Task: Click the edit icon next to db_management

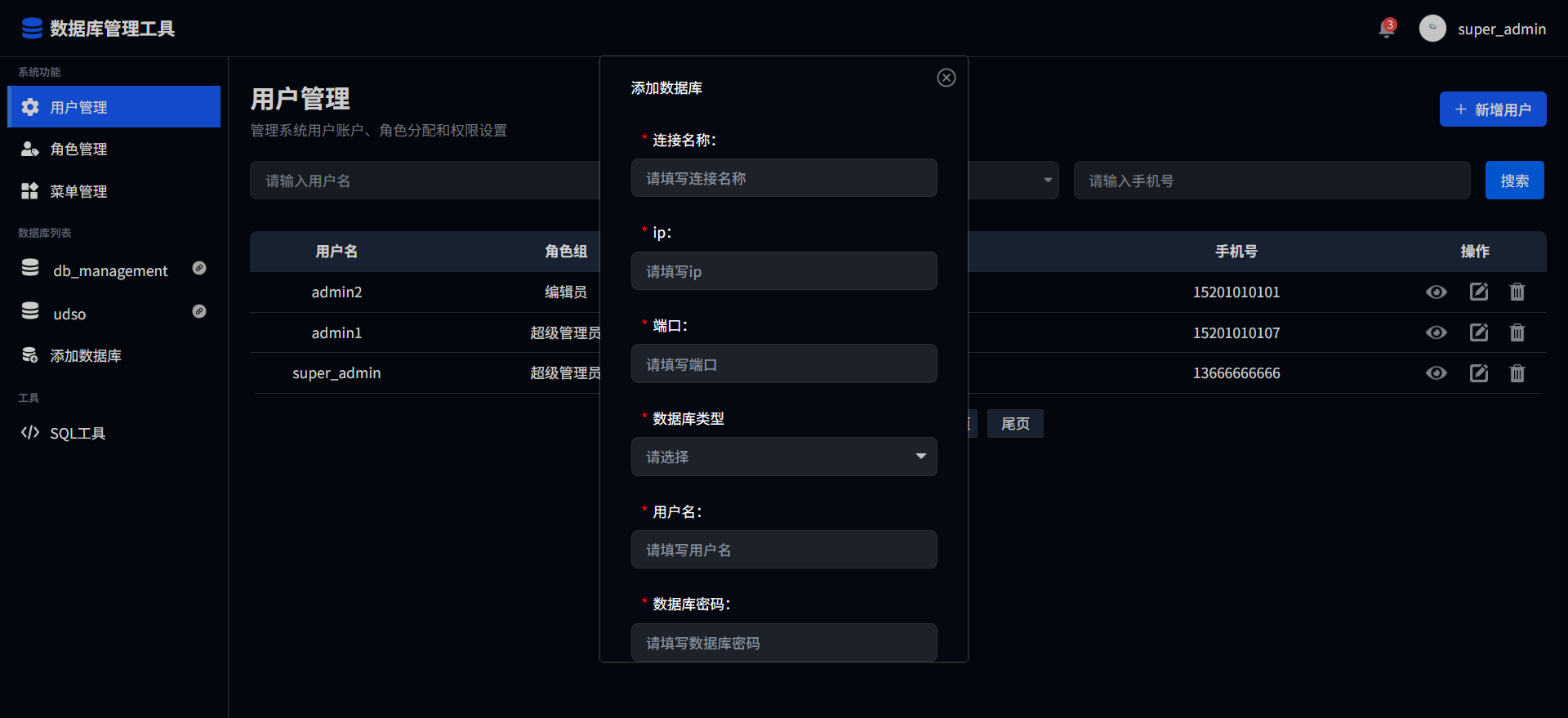Action: (198, 269)
